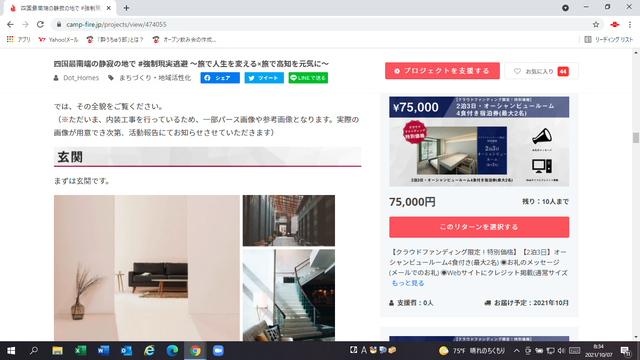Click the scrollbar down arrow
The height and width of the screenshot is (360, 640).
[x=636, y=337]
